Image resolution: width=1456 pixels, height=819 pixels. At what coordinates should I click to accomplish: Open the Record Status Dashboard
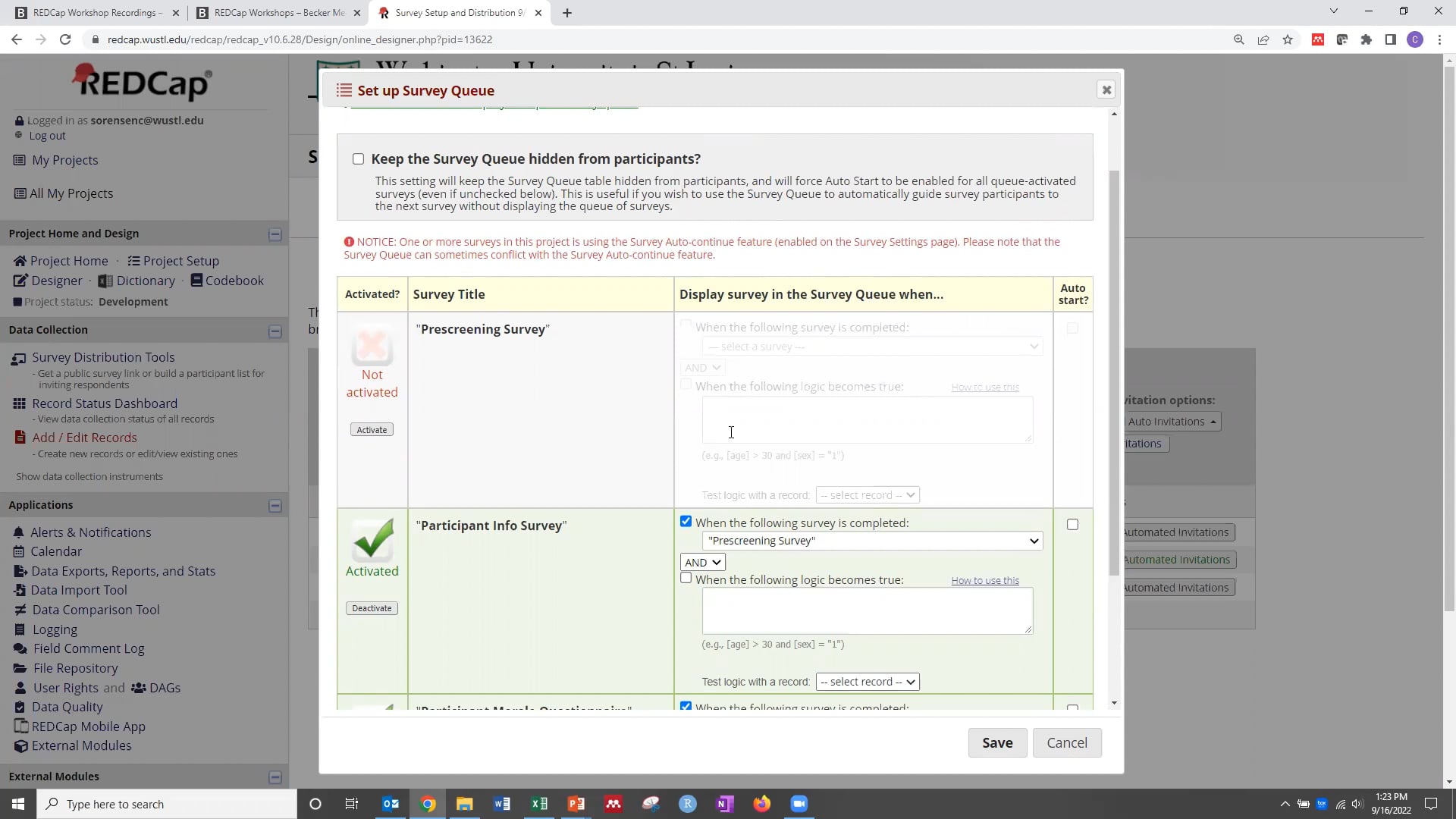pos(105,403)
